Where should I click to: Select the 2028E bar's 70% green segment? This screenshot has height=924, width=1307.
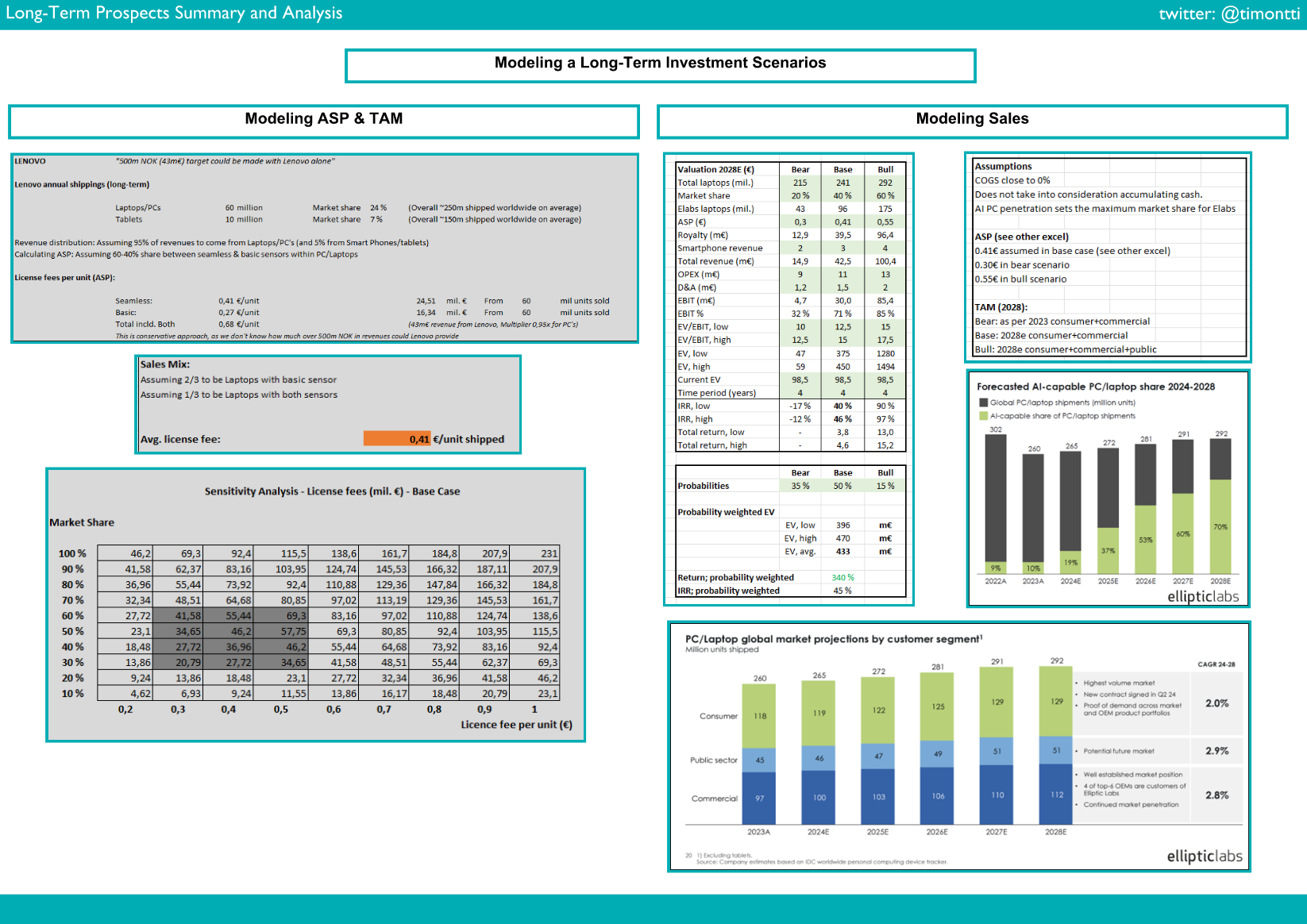click(x=1220, y=526)
